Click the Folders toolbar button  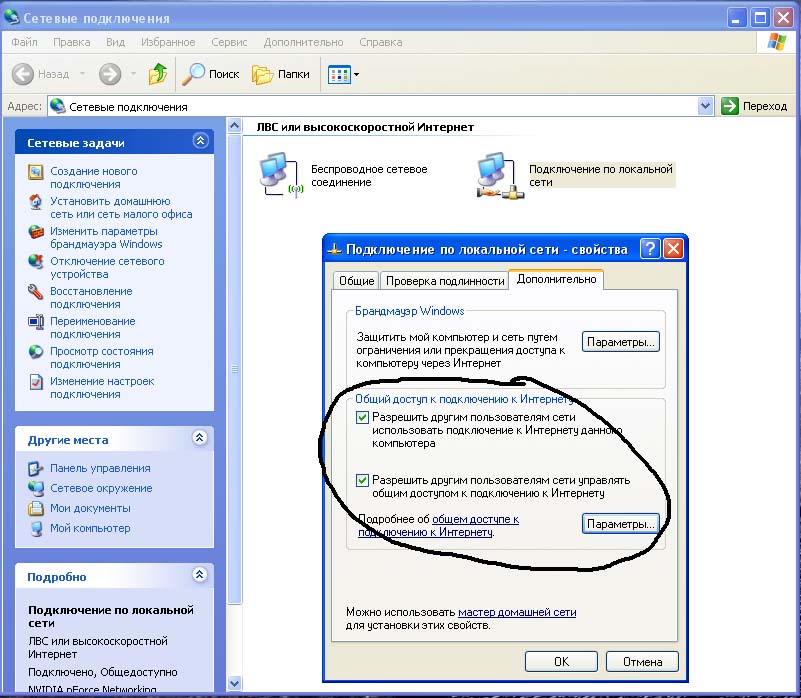coord(281,74)
